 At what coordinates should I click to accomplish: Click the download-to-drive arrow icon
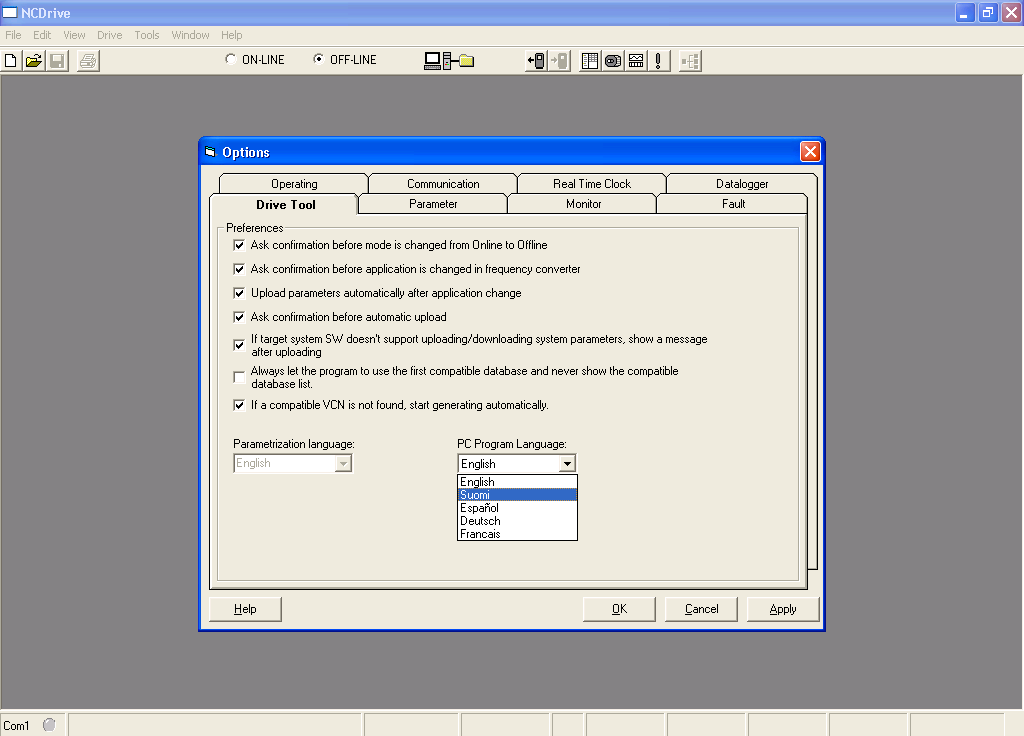pyautogui.click(x=559, y=61)
